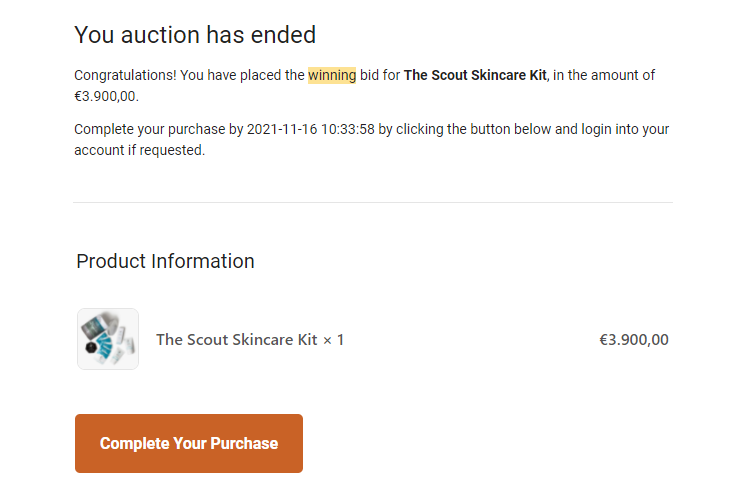Click the "account if requested." text line
The width and height of the screenshot is (756, 478).
click(139, 151)
